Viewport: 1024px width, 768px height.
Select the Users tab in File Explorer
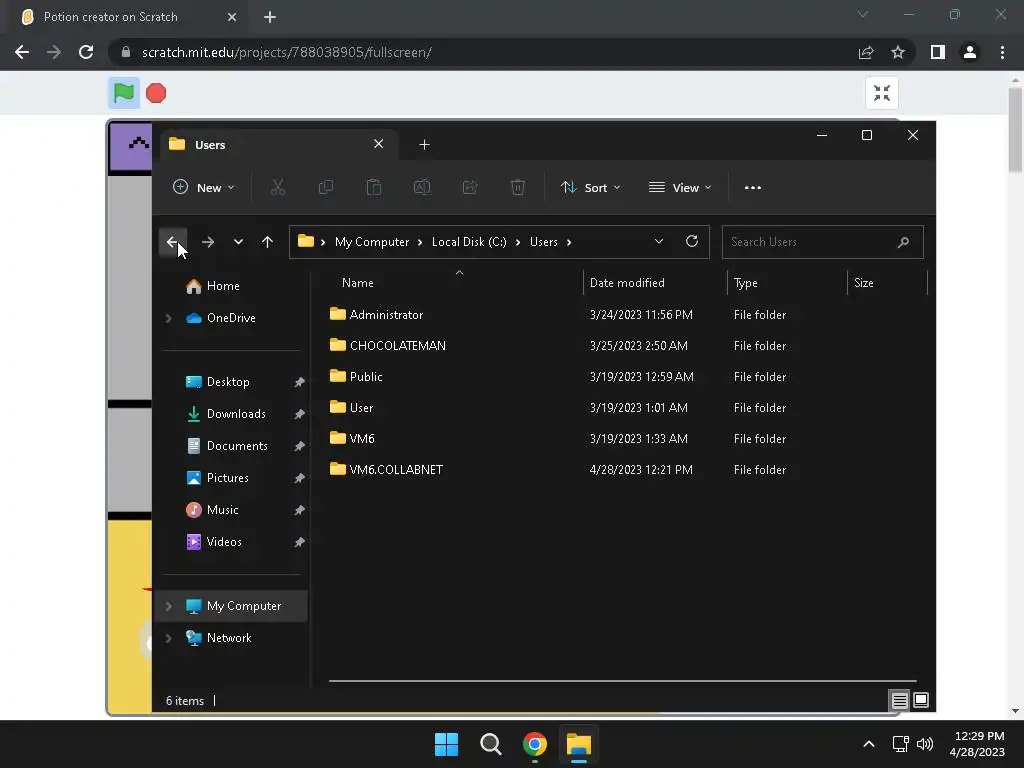point(278,144)
